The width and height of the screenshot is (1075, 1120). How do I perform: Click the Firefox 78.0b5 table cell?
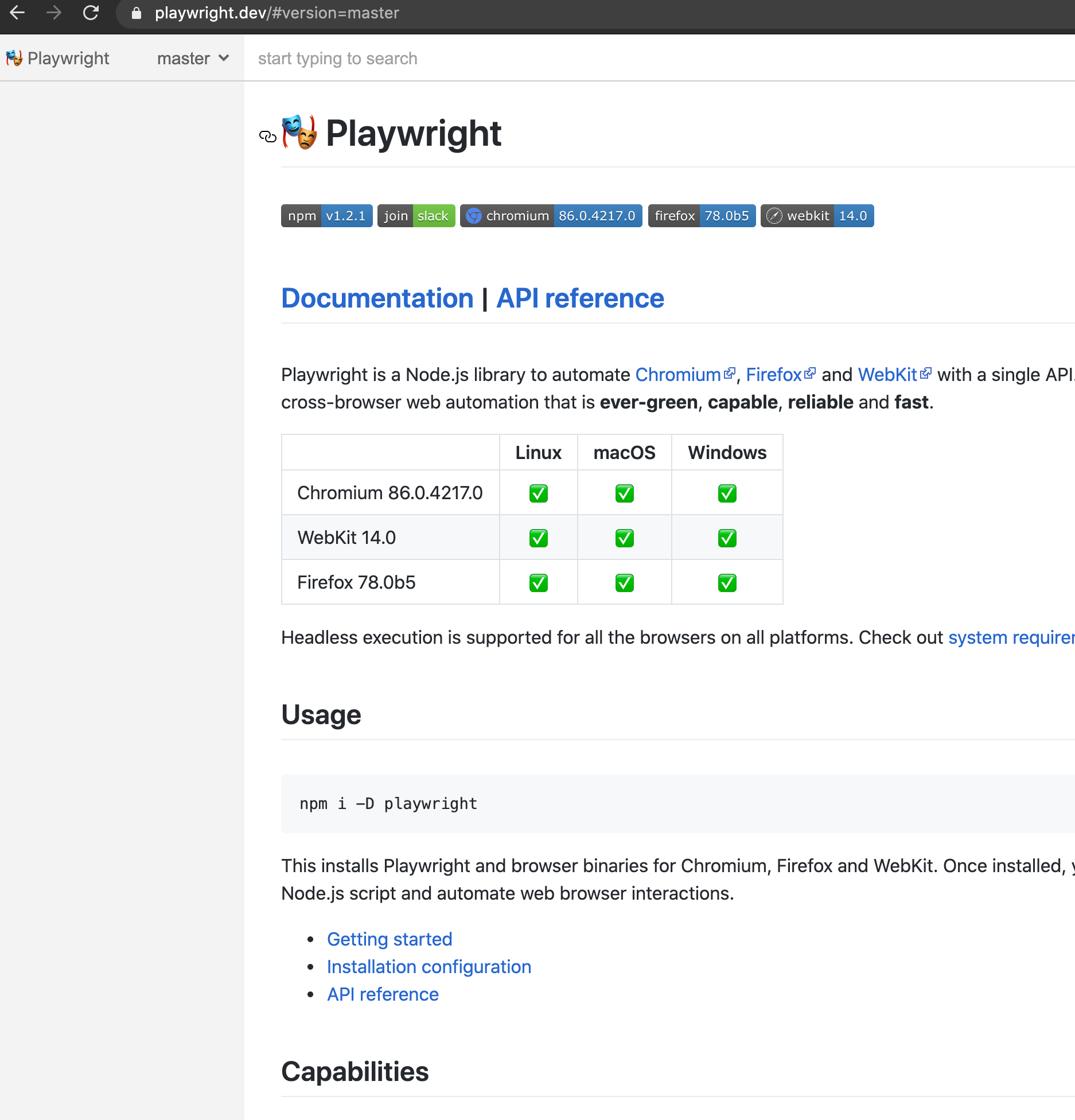390,582
